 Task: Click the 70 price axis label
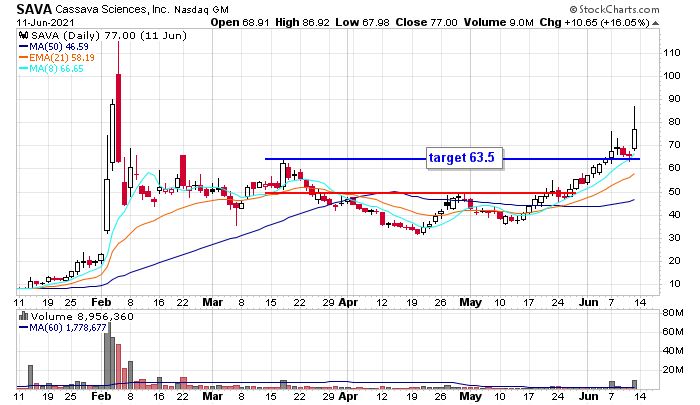(674, 145)
